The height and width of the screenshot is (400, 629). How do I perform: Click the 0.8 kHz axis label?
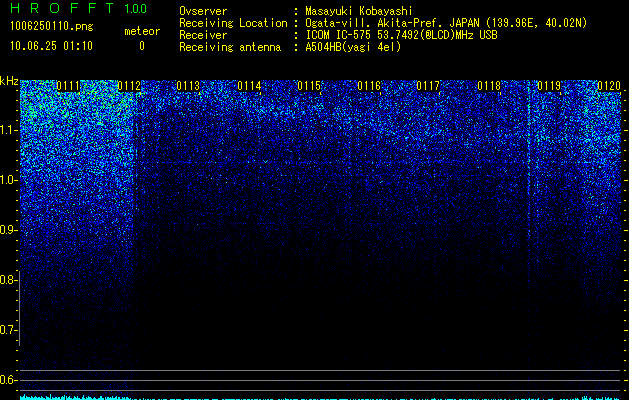(x=7, y=280)
